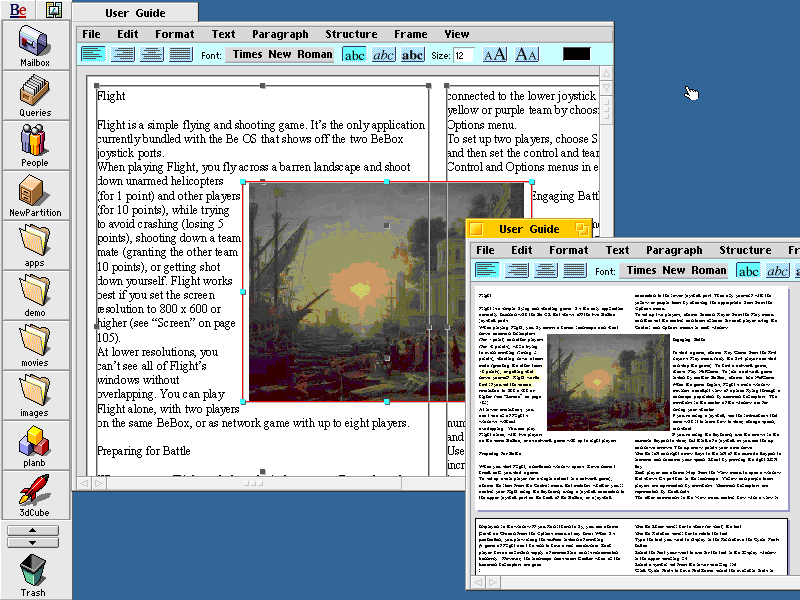Viewport: 800px width, 600px height.
Task: Open the Mailbox icon in the dock
Action: pyautogui.click(x=35, y=46)
